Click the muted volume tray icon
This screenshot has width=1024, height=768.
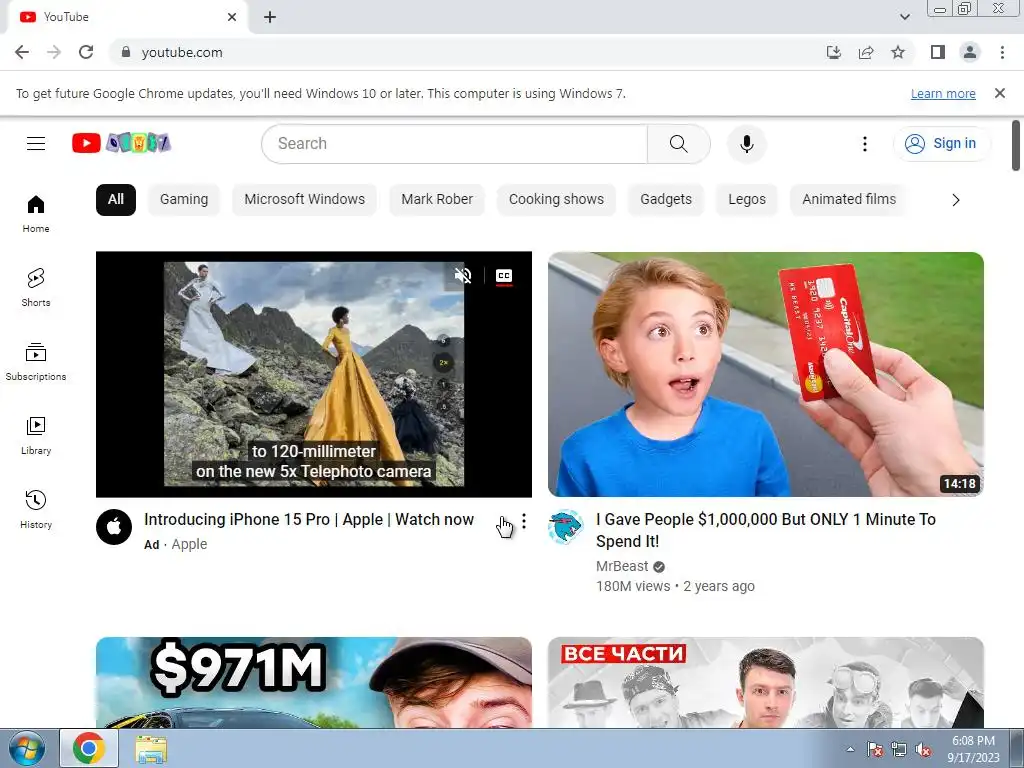pyautogui.click(x=923, y=750)
